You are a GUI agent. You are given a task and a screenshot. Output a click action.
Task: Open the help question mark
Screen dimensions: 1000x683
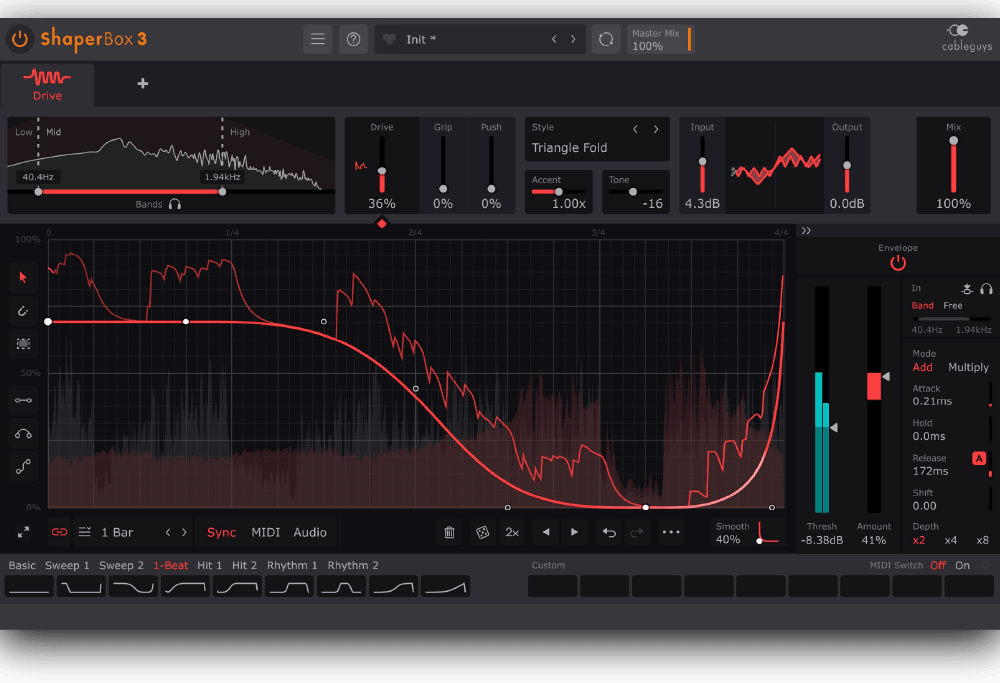click(353, 40)
